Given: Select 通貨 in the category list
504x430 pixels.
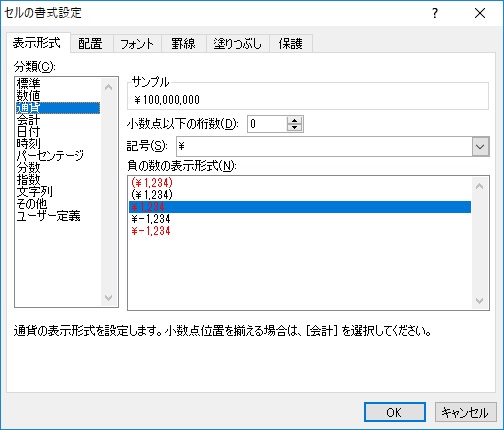Looking at the screenshot, I should click(58, 108).
